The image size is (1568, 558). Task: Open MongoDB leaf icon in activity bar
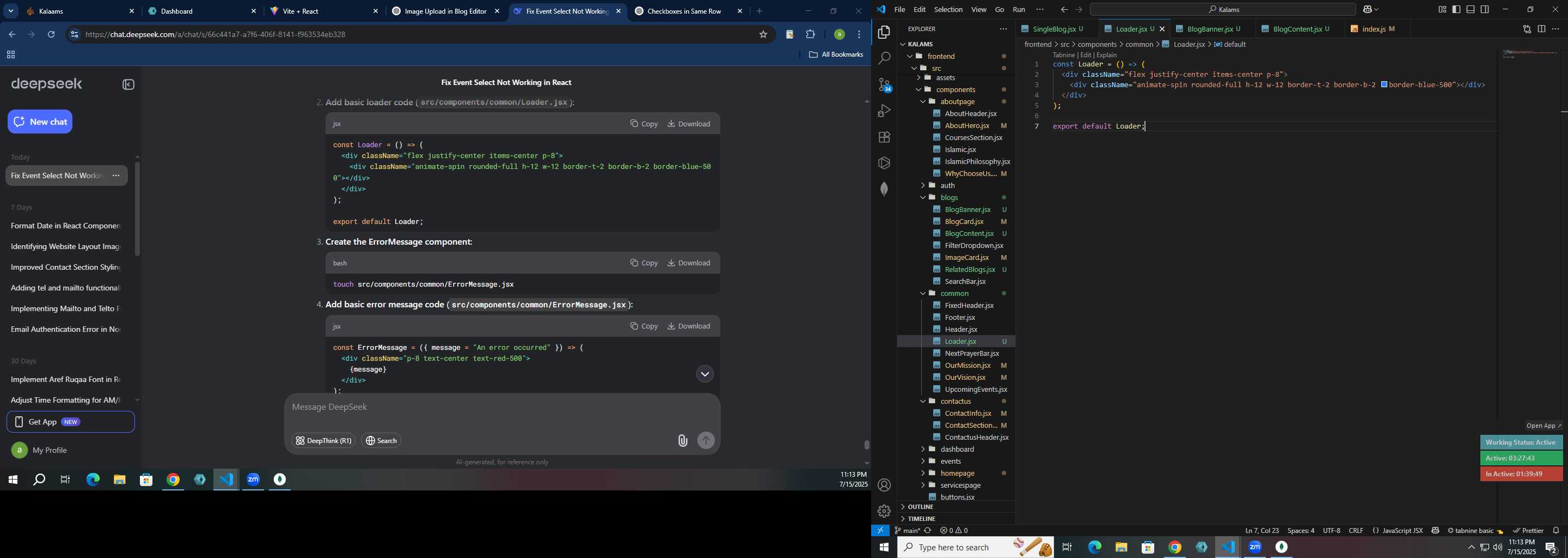pyautogui.click(x=884, y=190)
